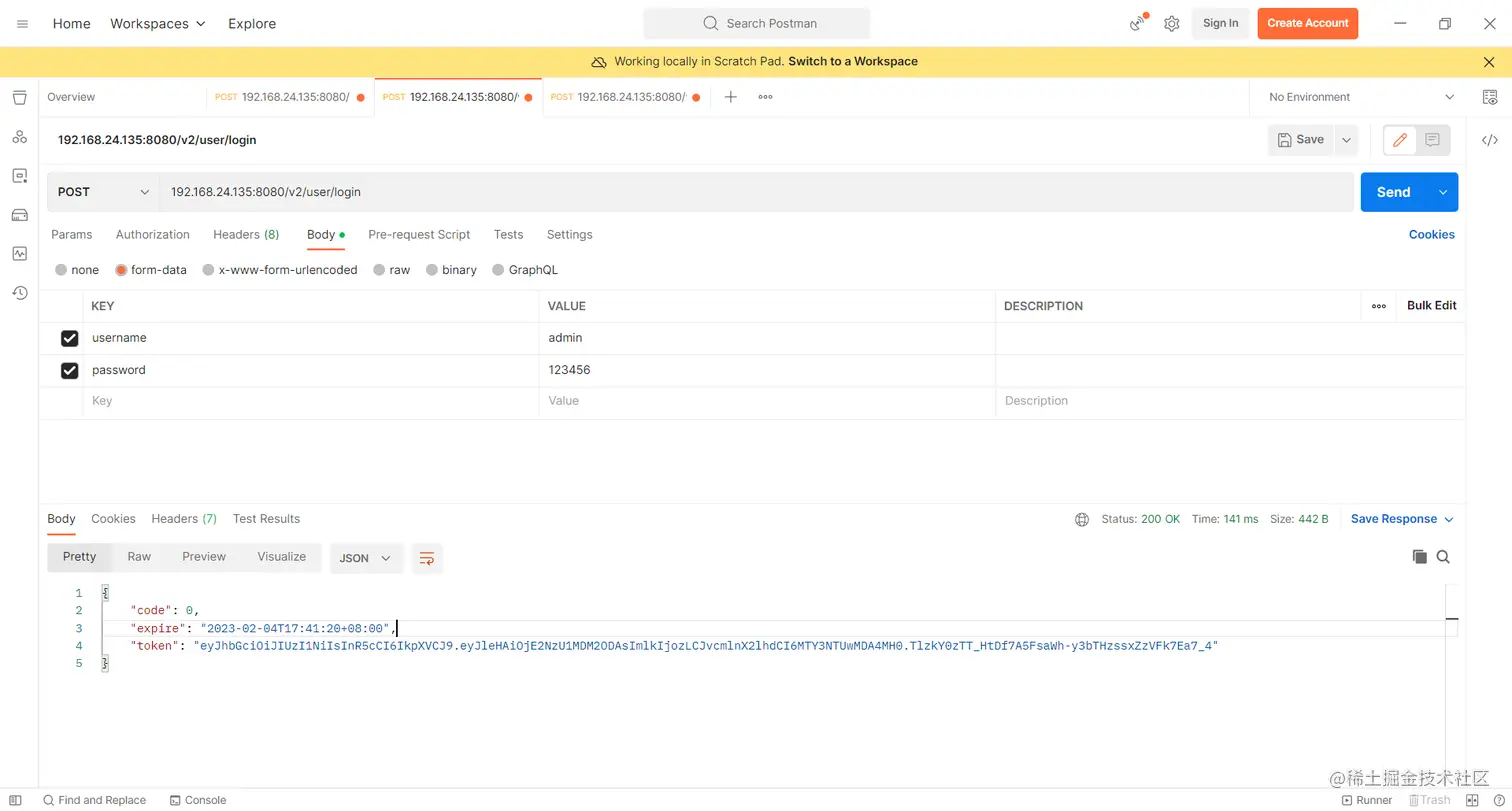Screen dimensions: 1512x811
Task: Open the POST method dropdown
Action: pos(103,192)
